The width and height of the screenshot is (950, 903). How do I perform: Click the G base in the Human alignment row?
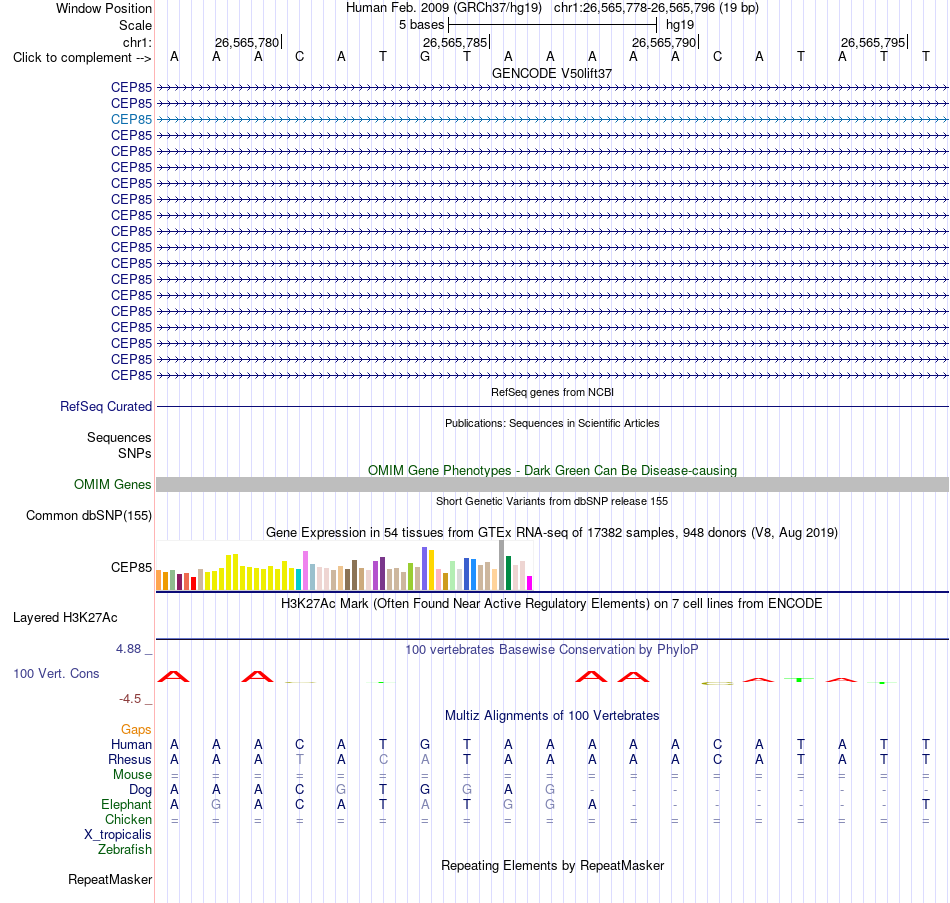tap(425, 744)
